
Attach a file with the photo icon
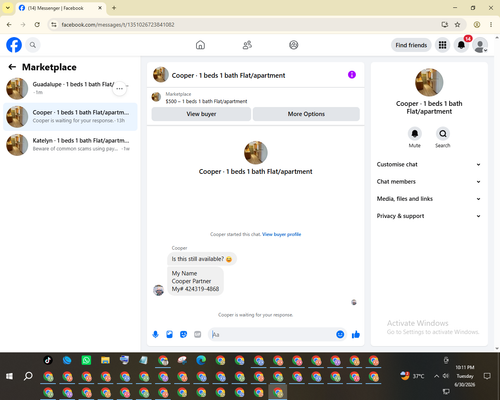(x=169, y=334)
